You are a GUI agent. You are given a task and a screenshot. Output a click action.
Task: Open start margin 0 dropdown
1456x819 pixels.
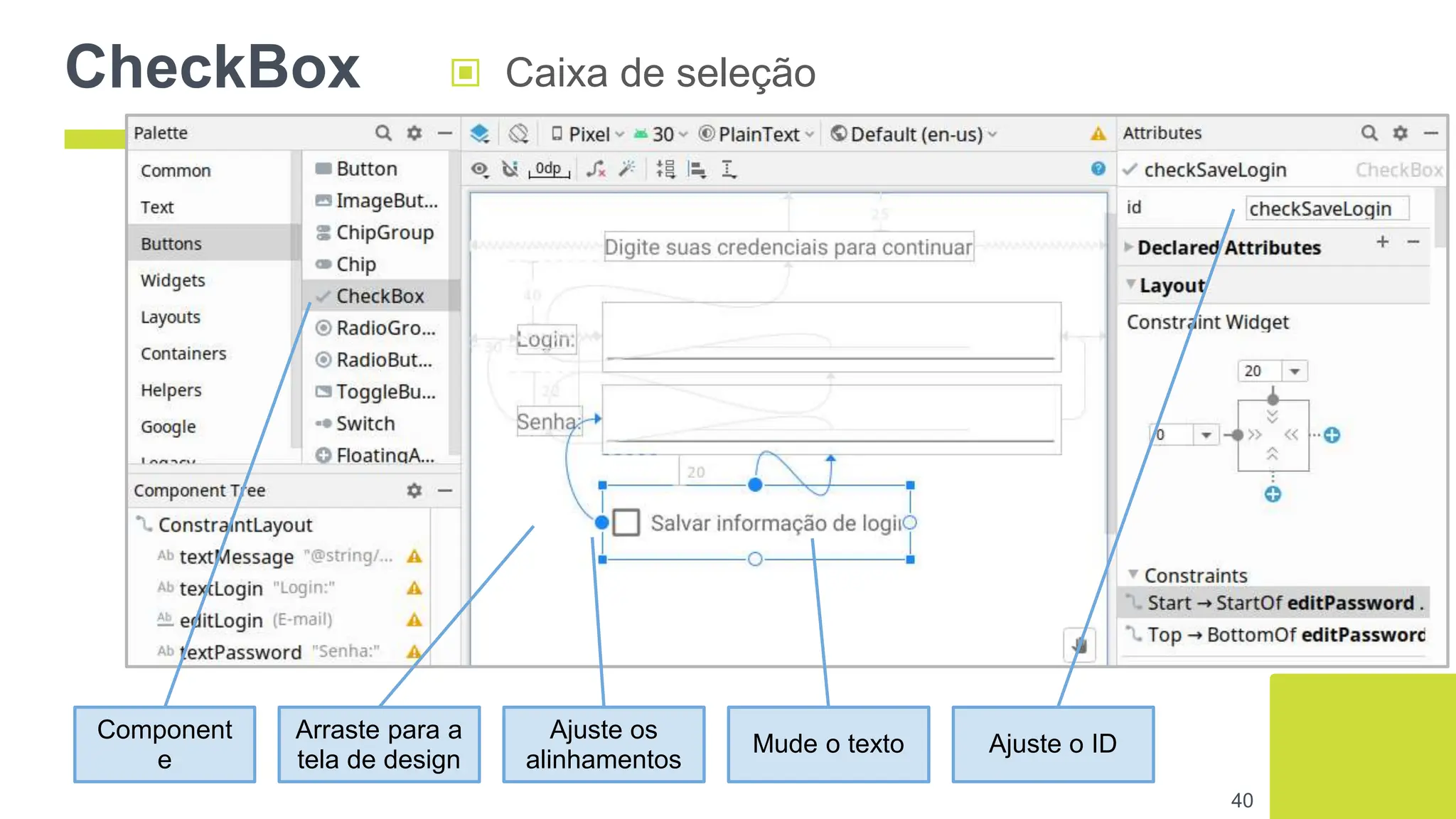(x=1206, y=435)
